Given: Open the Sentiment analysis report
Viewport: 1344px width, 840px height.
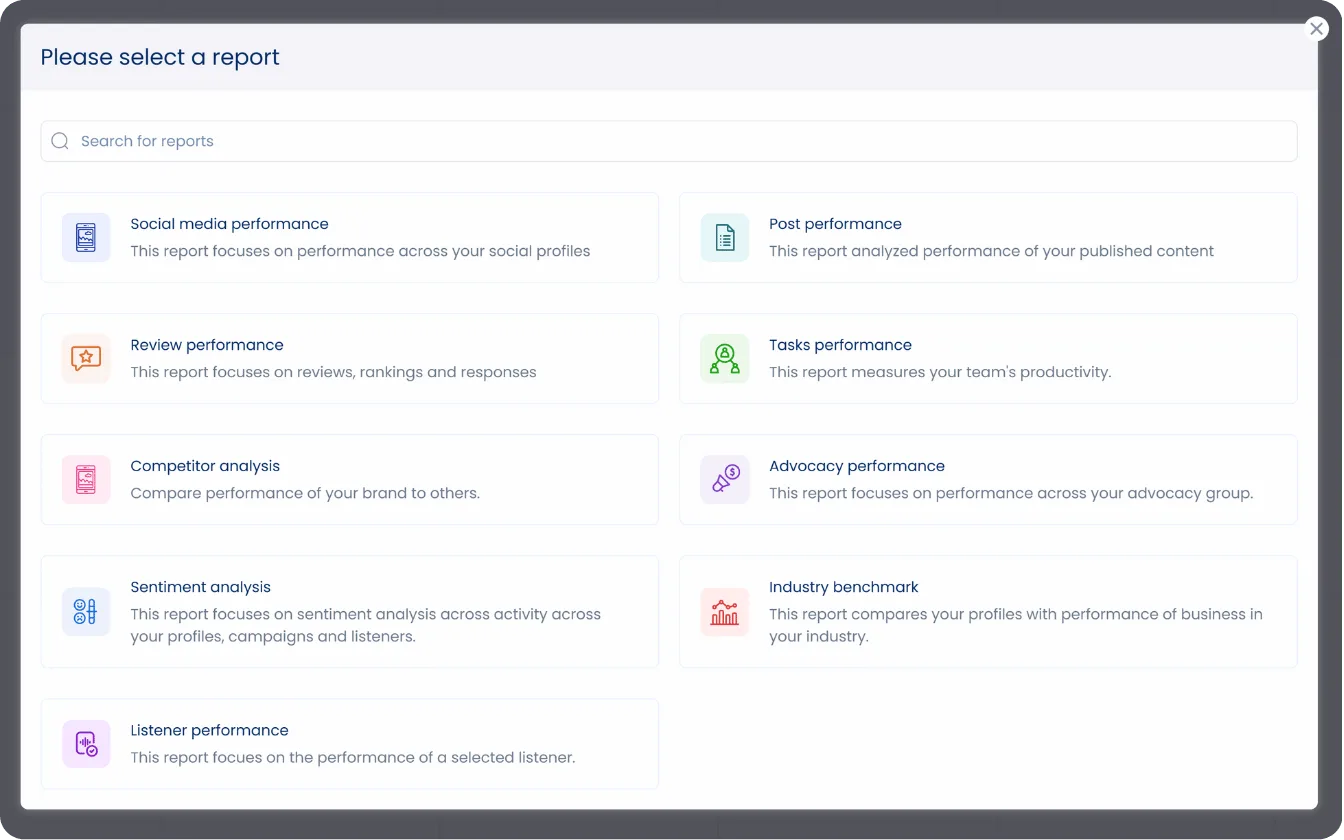Looking at the screenshot, I should [349, 611].
